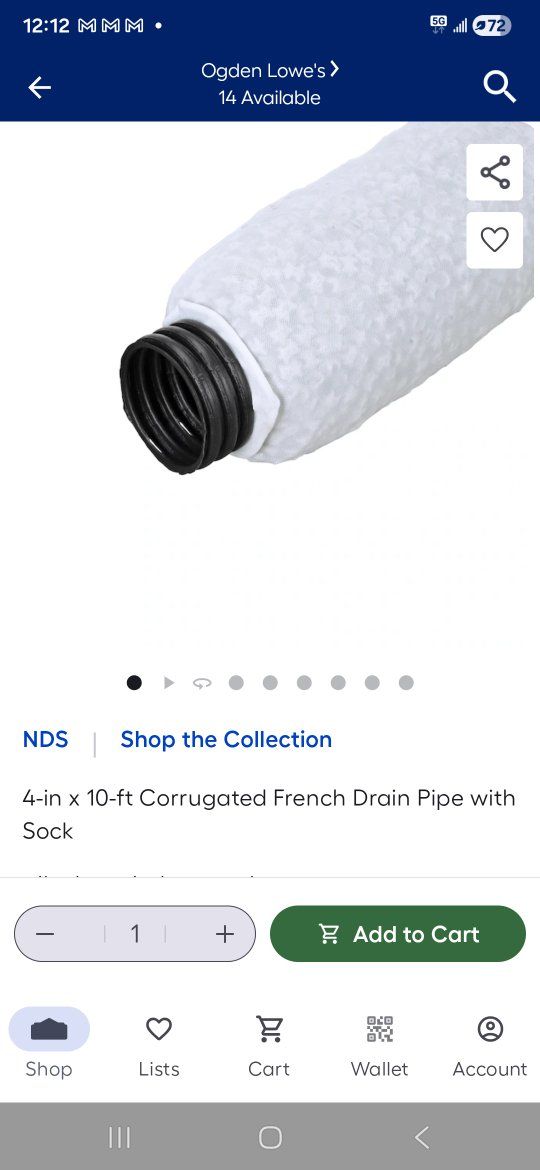Tap the back arrow in header
This screenshot has width=540, height=1170.
(40, 88)
